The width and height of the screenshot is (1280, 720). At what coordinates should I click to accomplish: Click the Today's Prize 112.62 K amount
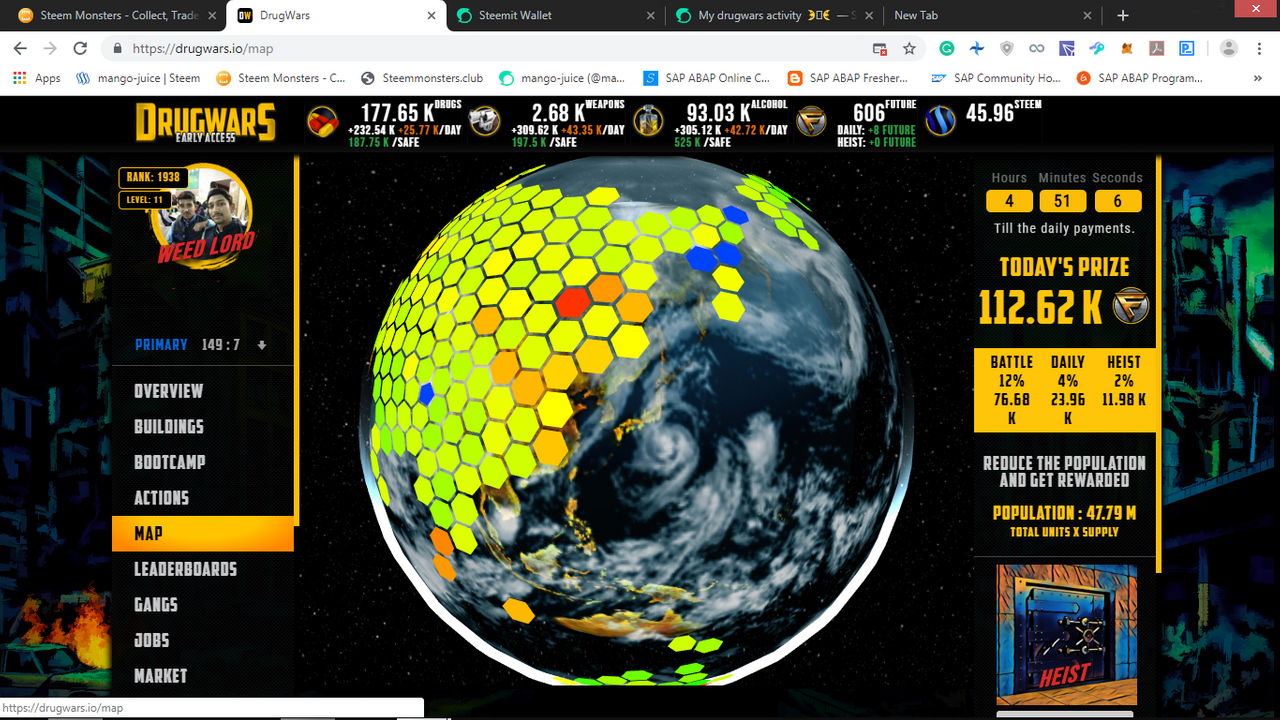[x=1040, y=307]
